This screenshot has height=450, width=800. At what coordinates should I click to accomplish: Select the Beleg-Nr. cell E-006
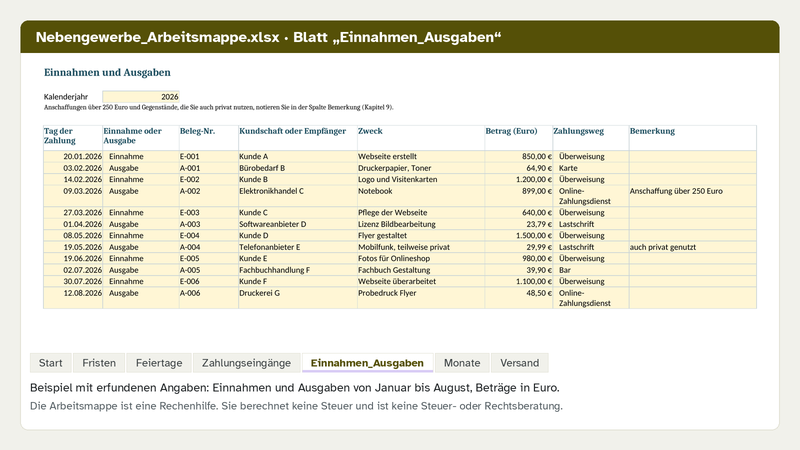(x=209, y=282)
